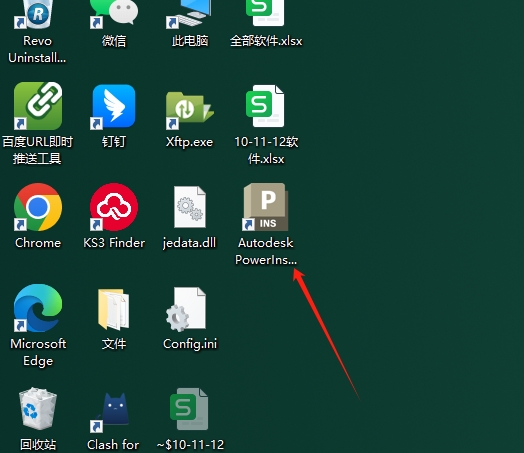The image size is (524, 453).
Task: Select the jedata.dll file icon
Action: click(190, 207)
